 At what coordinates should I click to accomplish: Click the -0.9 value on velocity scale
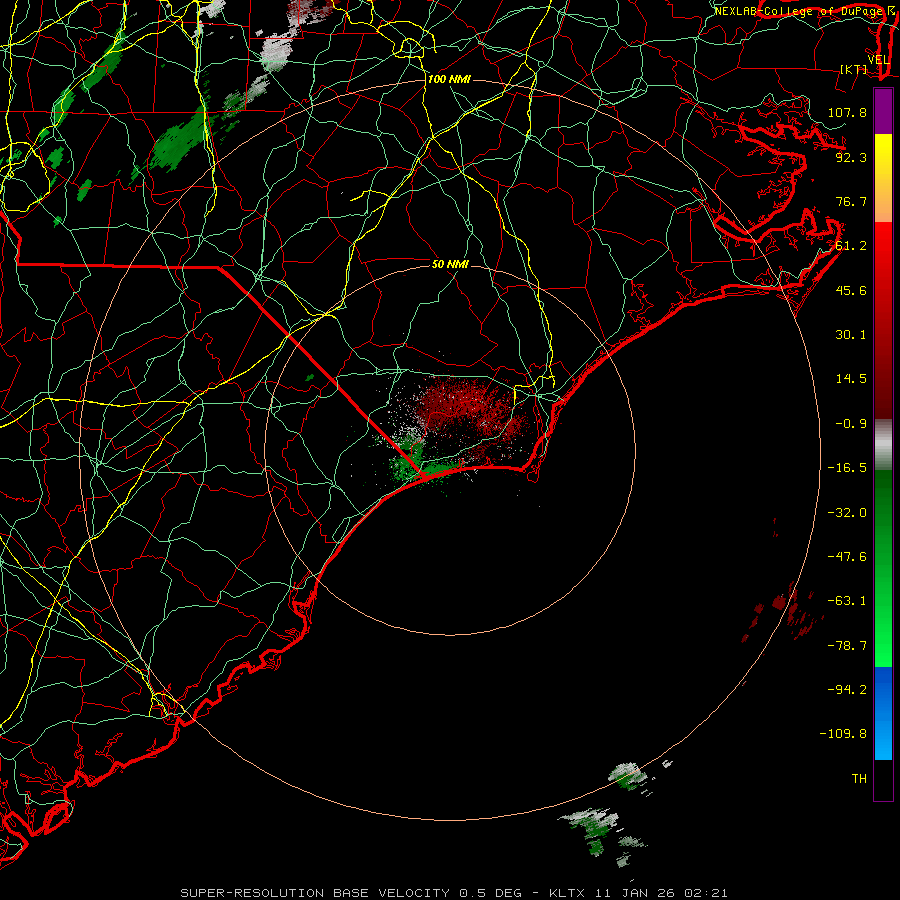click(851, 424)
